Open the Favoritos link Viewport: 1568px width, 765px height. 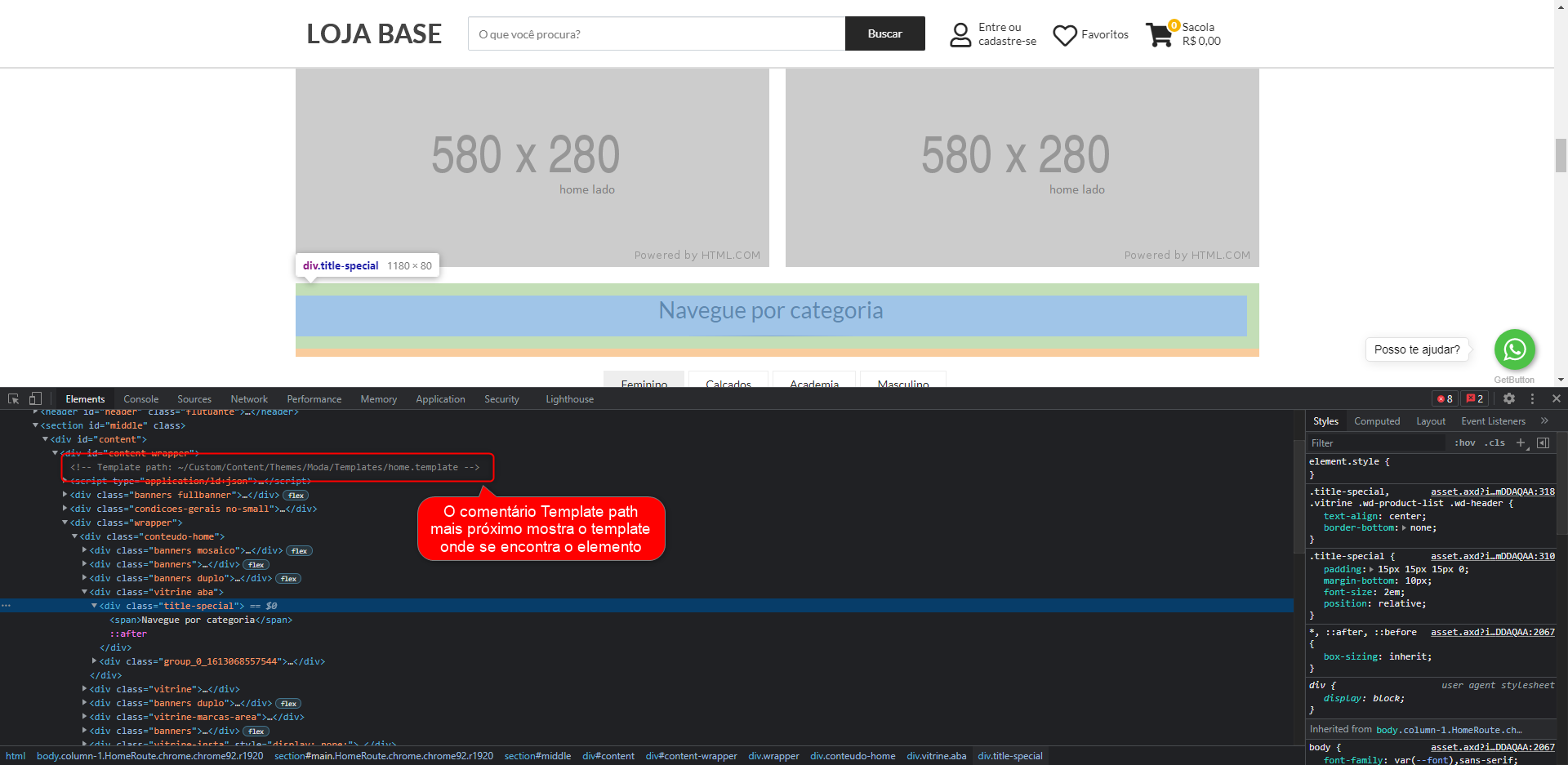[1105, 34]
